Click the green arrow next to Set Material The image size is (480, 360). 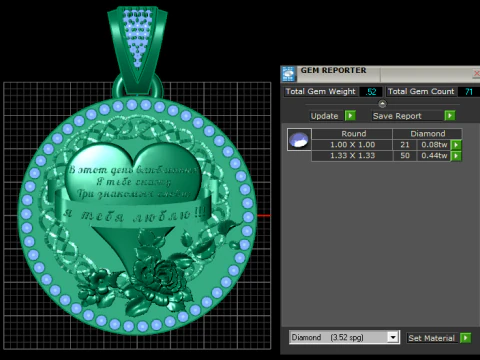point(465,338)
